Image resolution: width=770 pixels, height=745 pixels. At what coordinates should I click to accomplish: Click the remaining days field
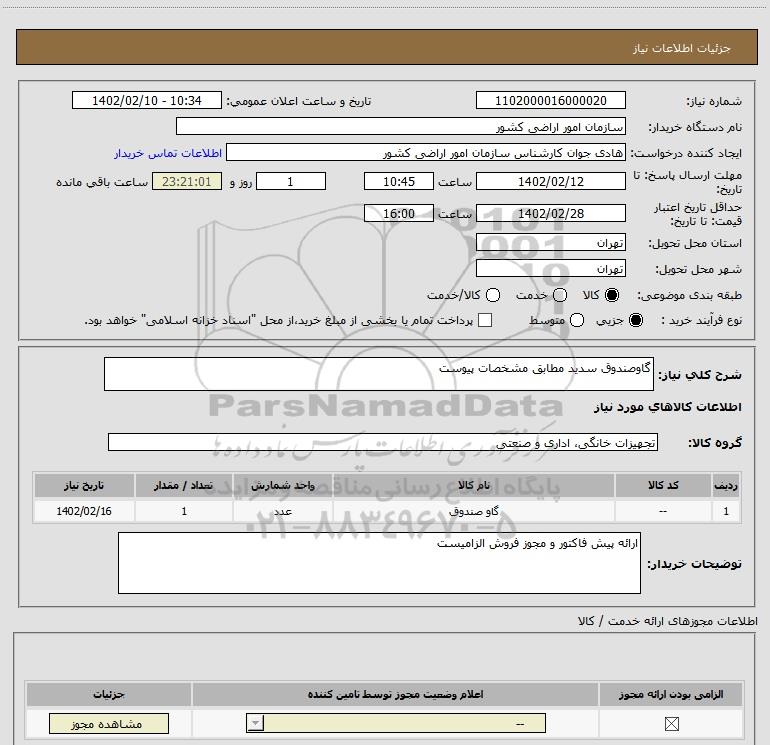pos(291,181)
